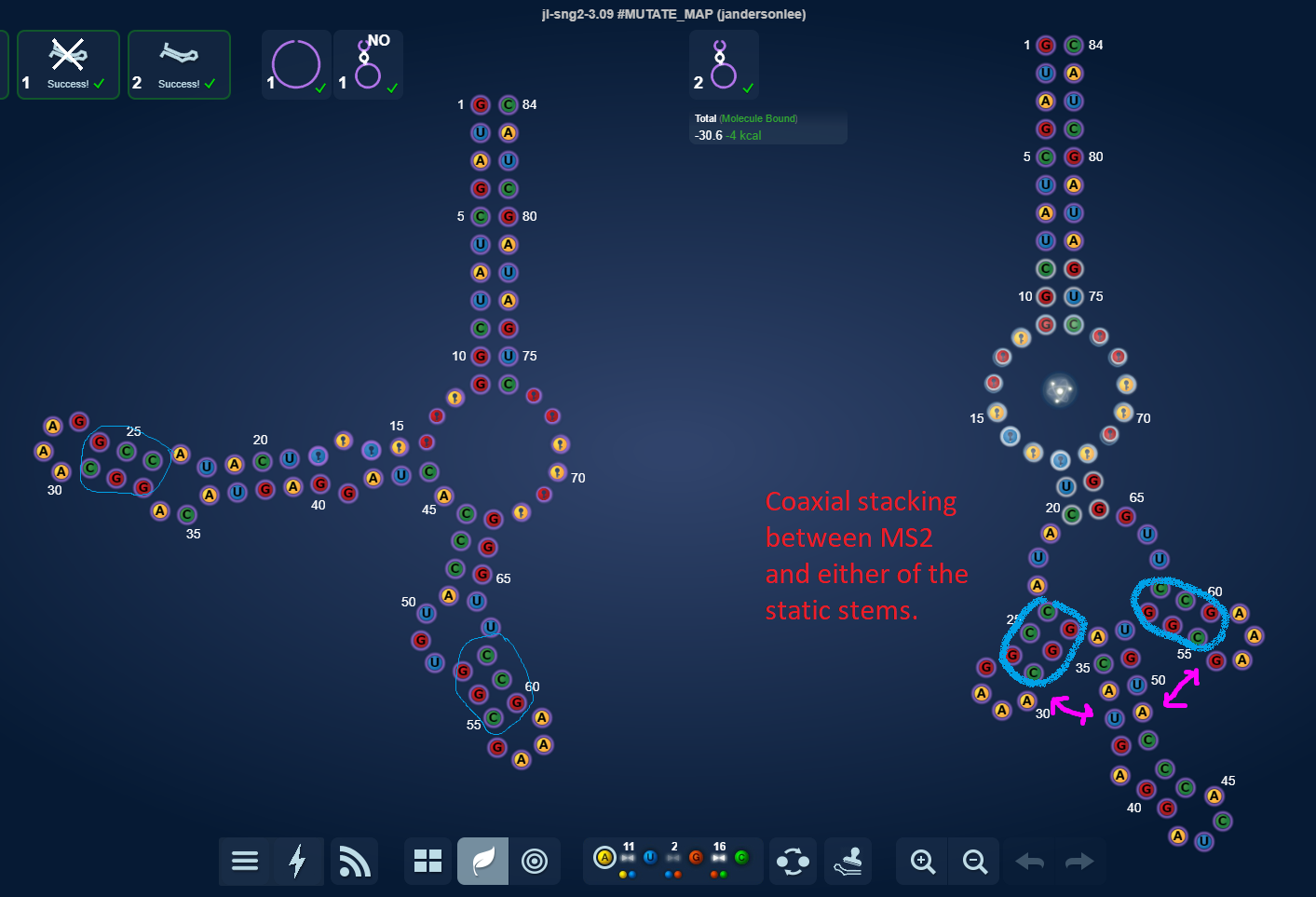Undo the last move arrow

(x=1029, y=861)
